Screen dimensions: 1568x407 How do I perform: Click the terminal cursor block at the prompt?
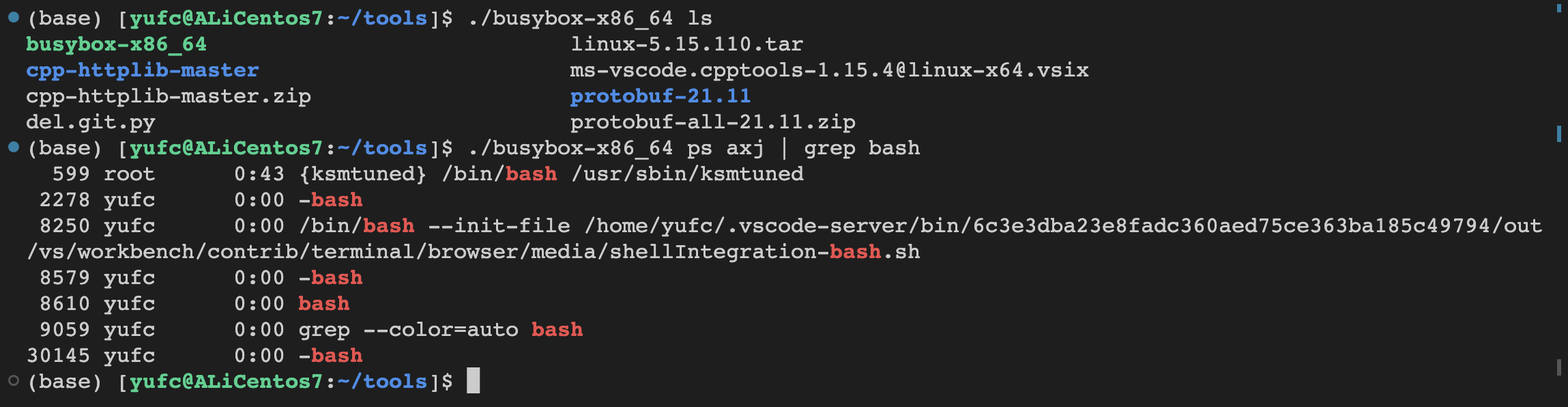coord(473,380)
